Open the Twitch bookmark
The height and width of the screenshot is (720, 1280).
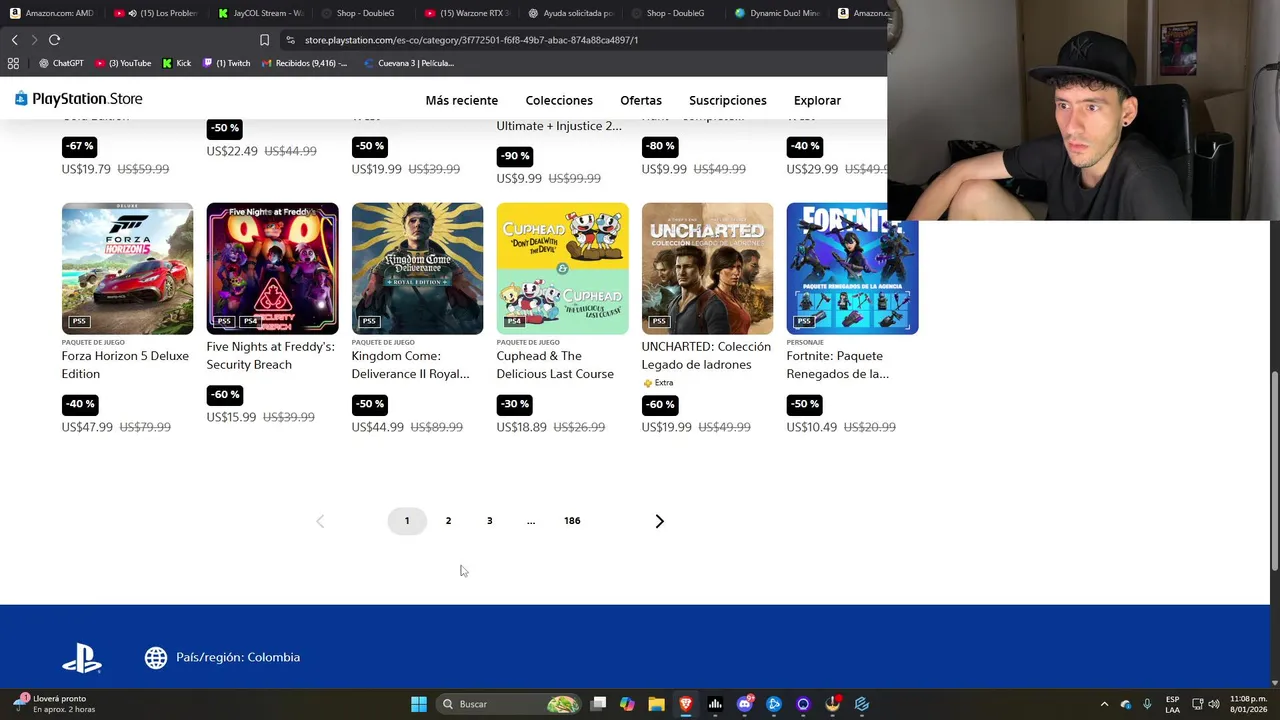(226, 63)
